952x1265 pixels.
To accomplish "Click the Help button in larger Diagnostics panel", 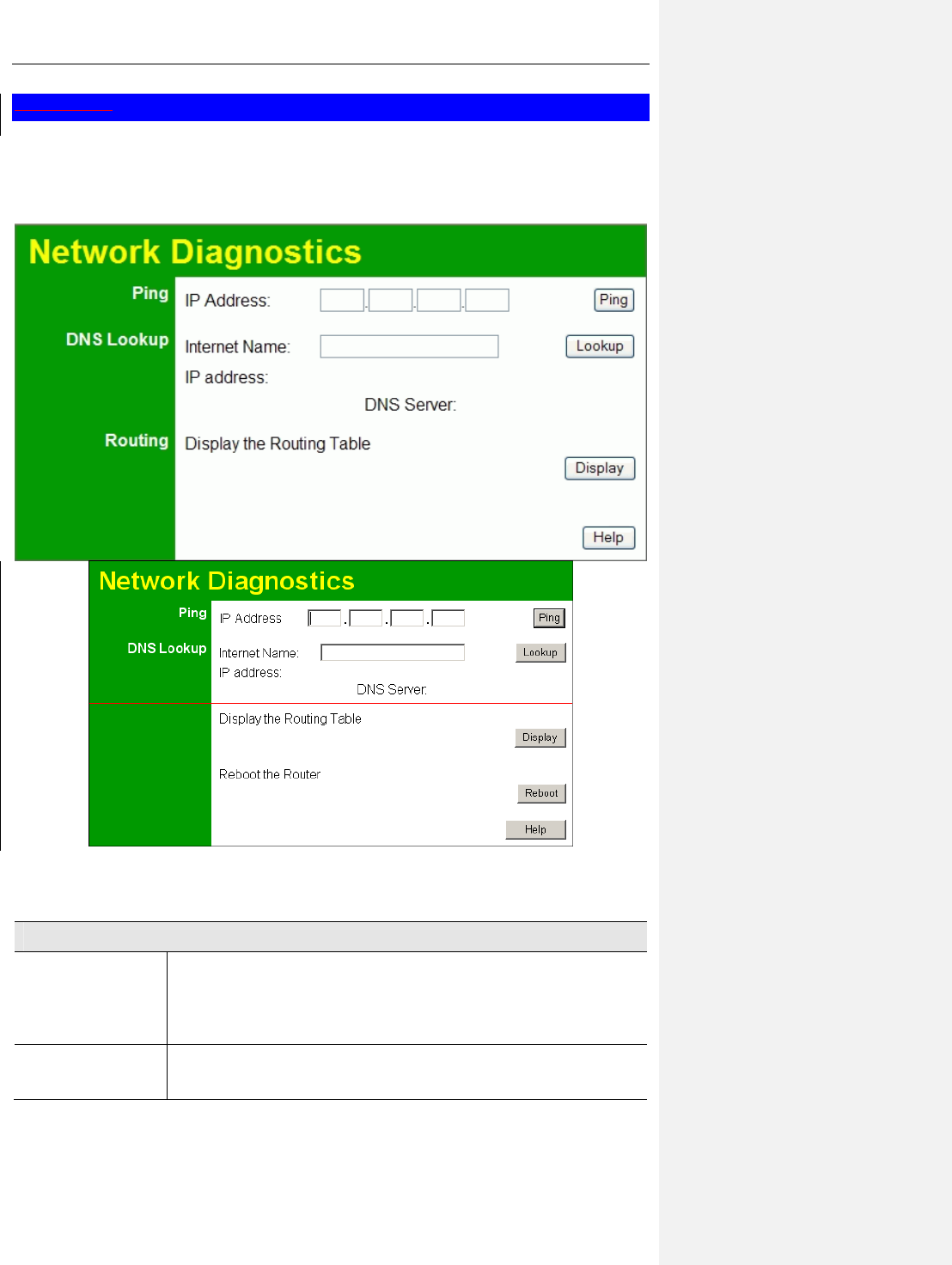I will point(608,538).
